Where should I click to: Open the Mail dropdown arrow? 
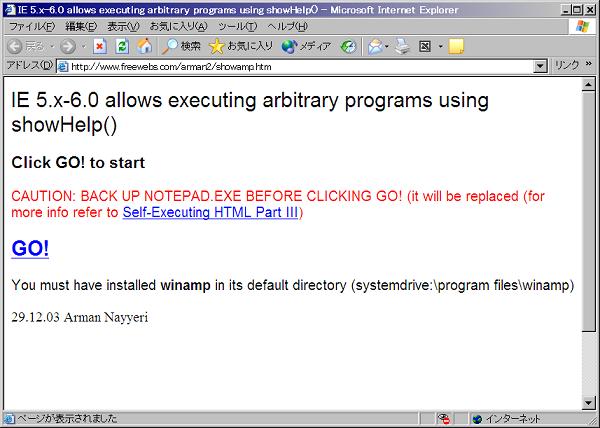tap(387, 47)
